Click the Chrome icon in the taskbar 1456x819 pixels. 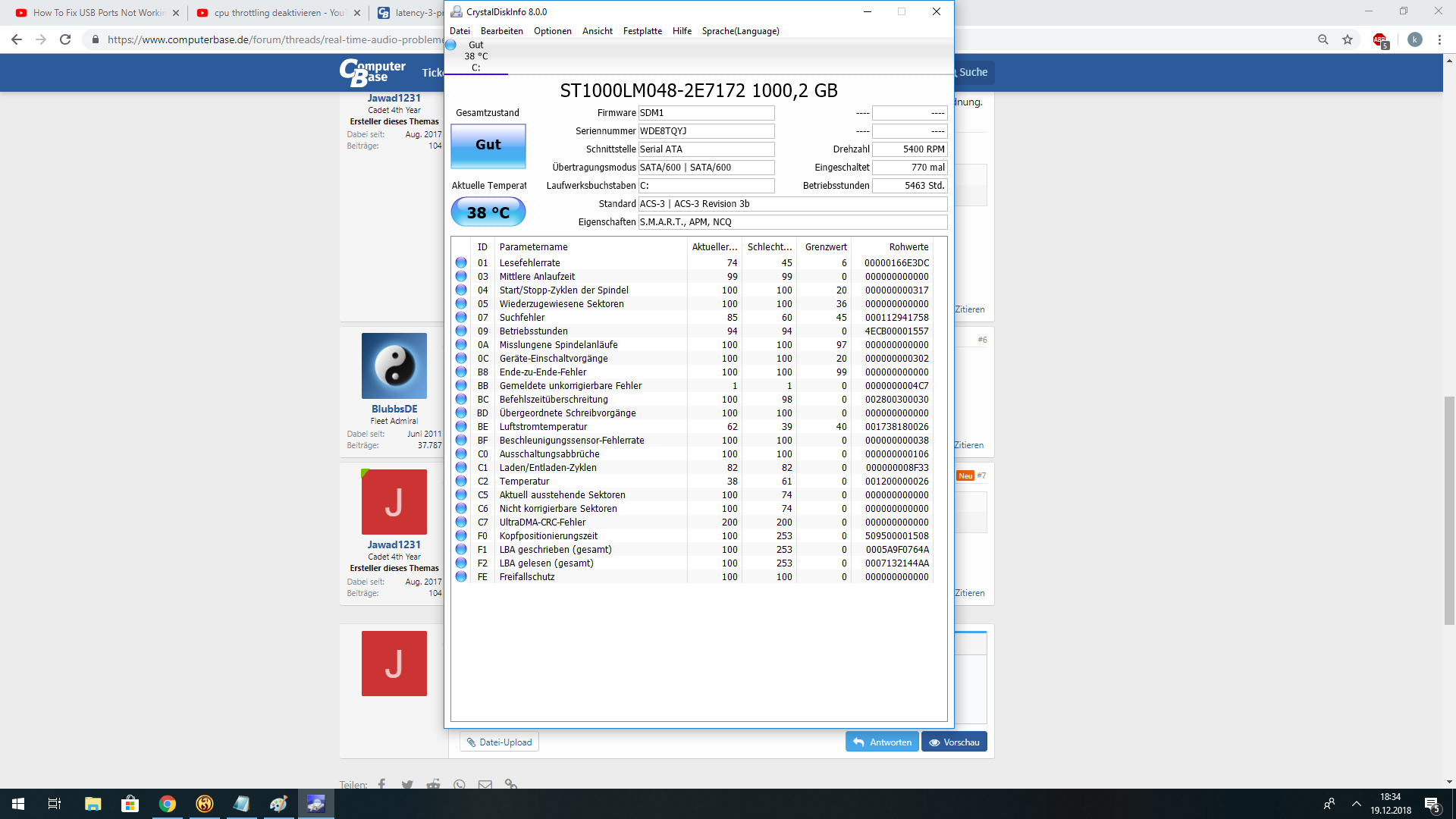point(168,804)
